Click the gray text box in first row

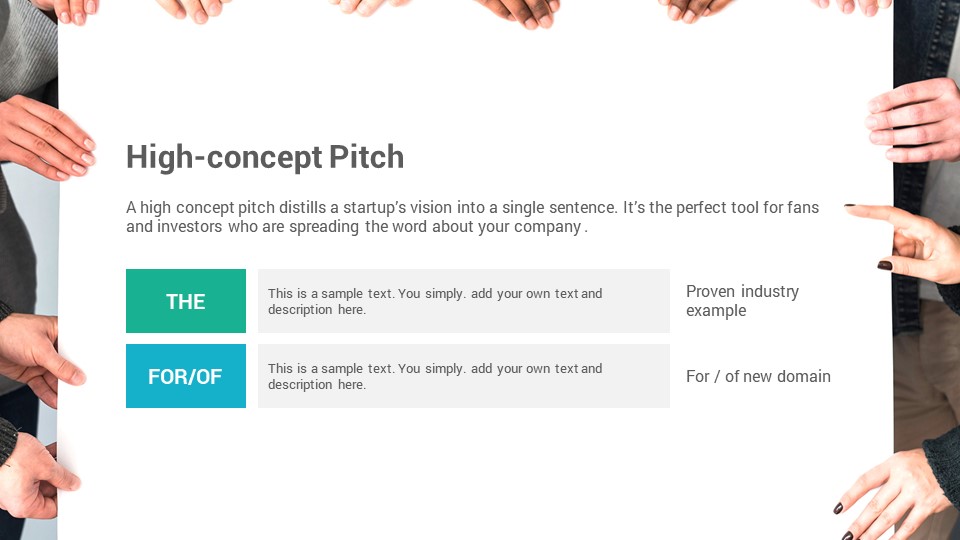(463, 301)
